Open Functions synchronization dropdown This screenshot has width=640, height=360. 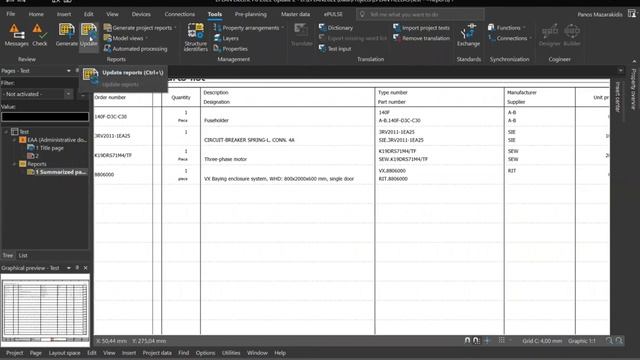524,28
